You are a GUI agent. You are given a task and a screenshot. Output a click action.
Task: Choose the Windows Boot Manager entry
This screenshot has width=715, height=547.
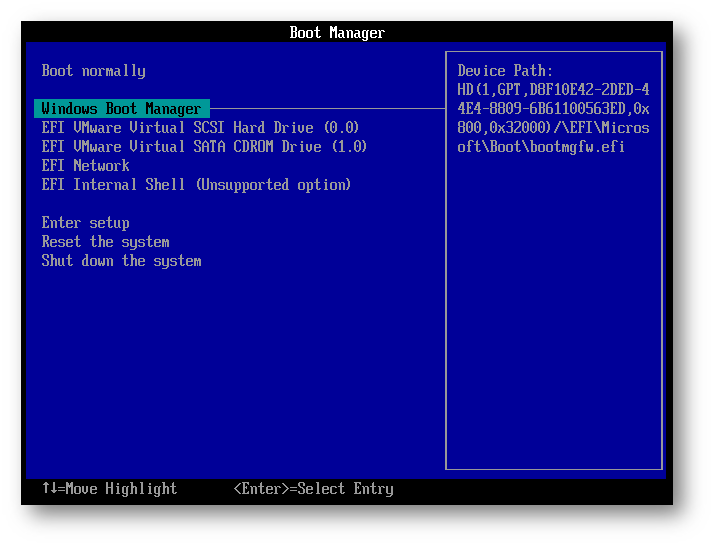tap(122, 109)
